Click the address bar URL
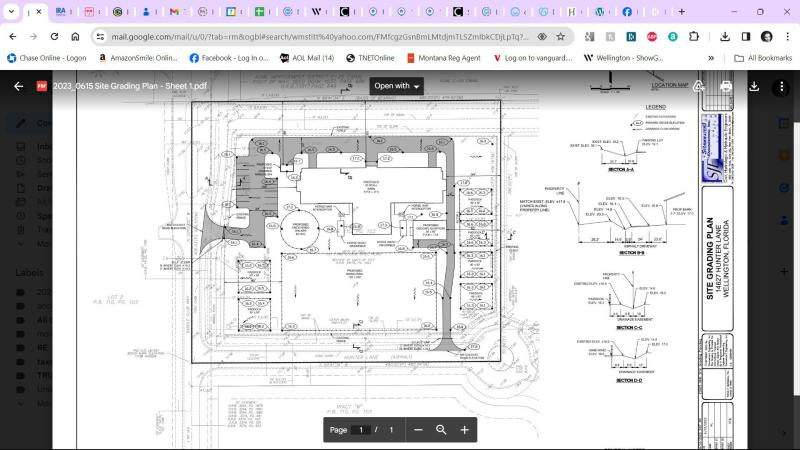Screen dimensions: 800x450 [310, 36]
